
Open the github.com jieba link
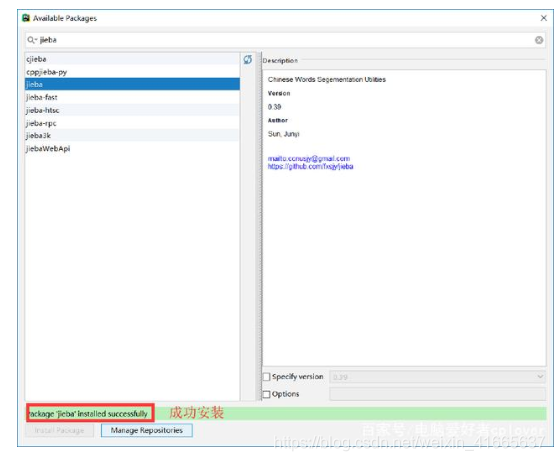(310, 166)
